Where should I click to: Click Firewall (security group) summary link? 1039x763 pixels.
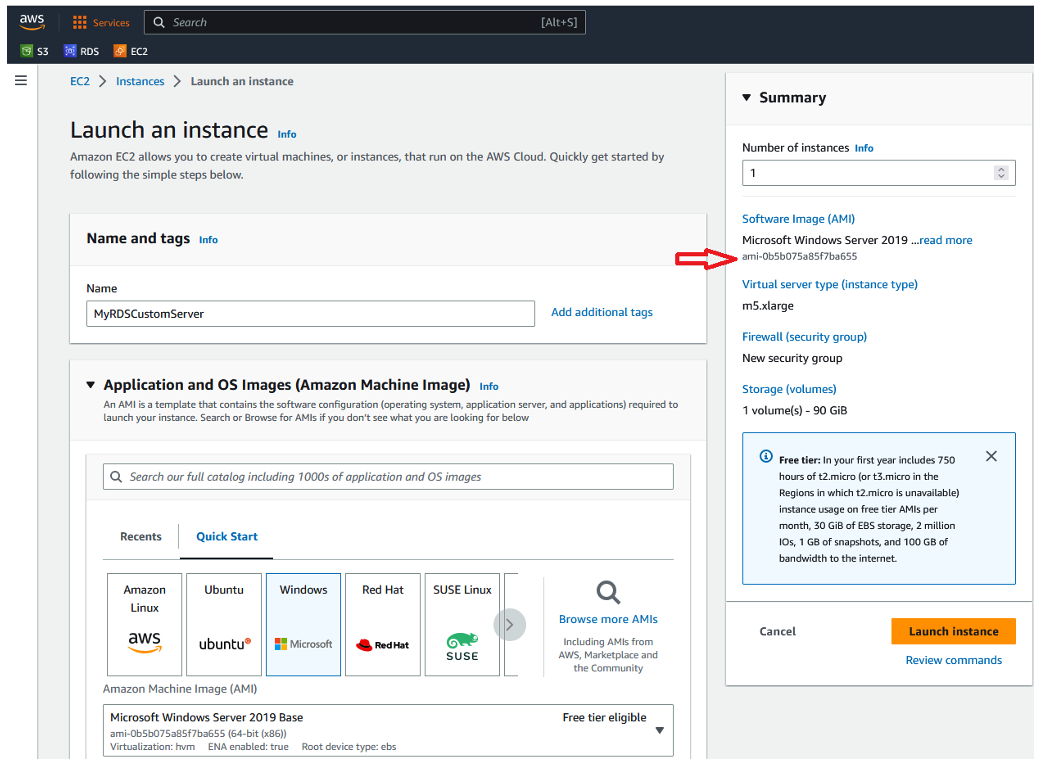click(804, 337)
